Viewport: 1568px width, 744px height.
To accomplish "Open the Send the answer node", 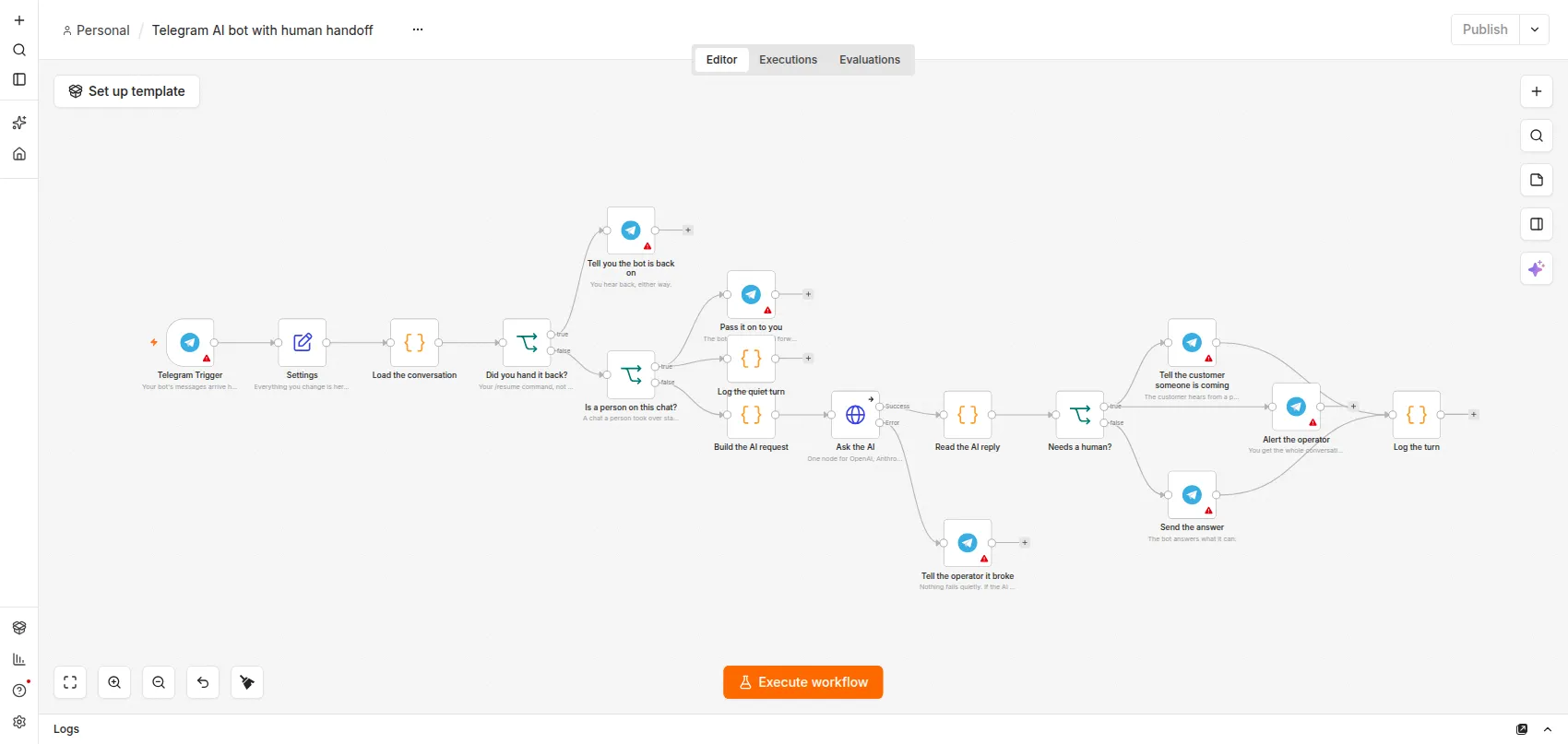I will click(x=1192, y=494).
